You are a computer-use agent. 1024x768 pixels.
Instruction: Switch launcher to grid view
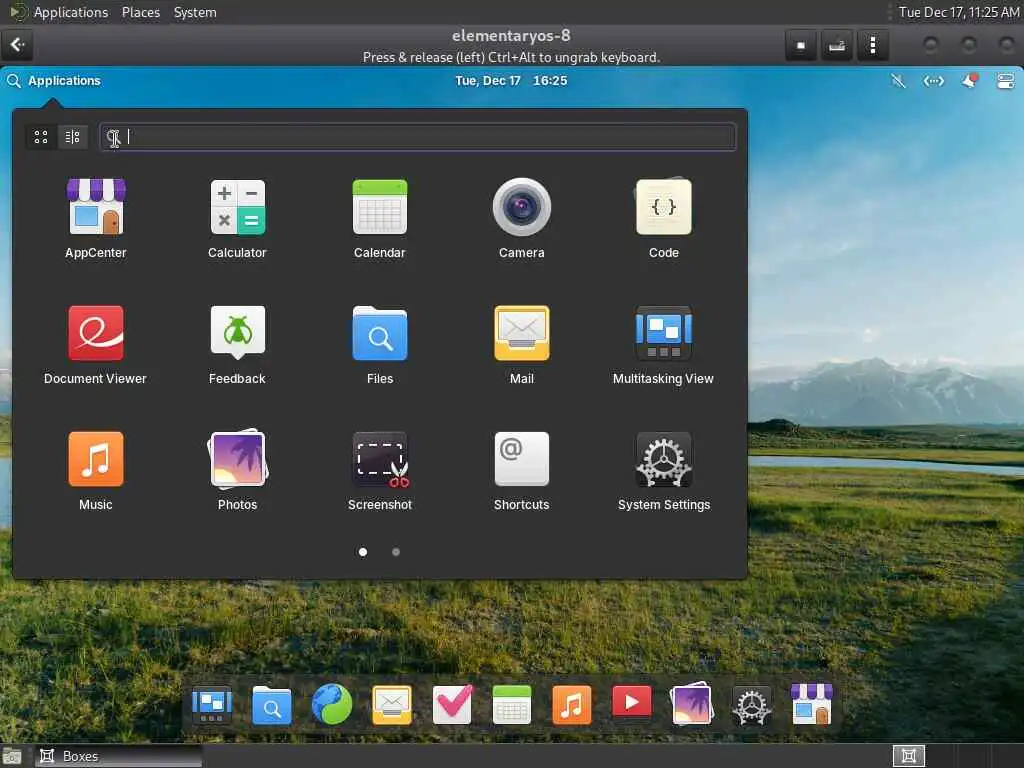pos(41,137)
